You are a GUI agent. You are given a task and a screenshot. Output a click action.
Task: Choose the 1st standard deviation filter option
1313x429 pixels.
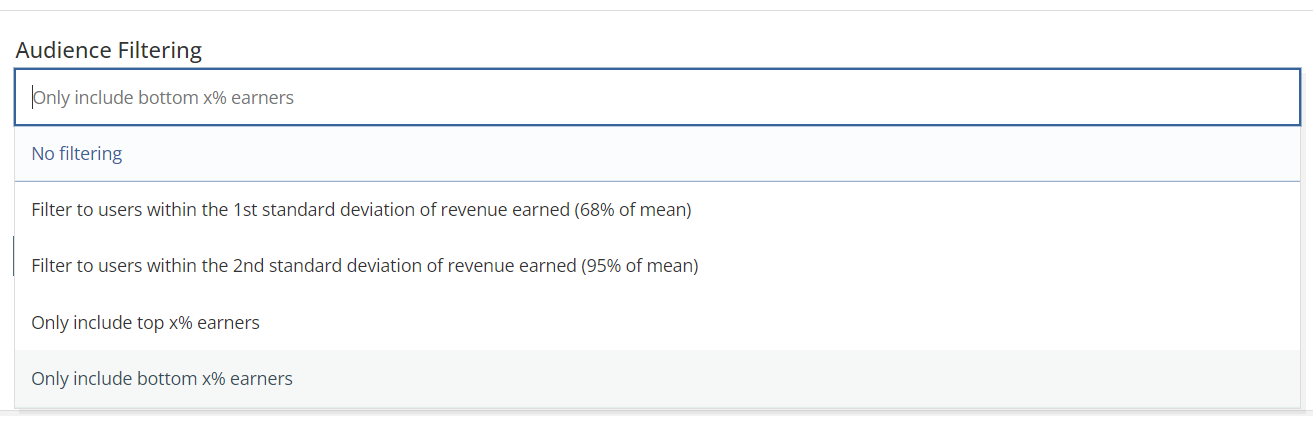tap(657, 210)
